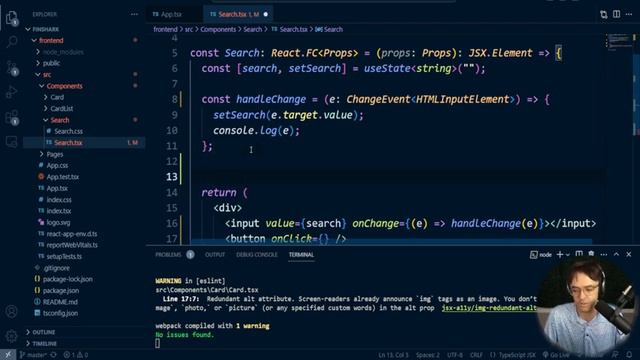Click Spaces: 2 indentation setting
Image resolution: width=640 pixels, height=360 pixels.
[427, 355]
